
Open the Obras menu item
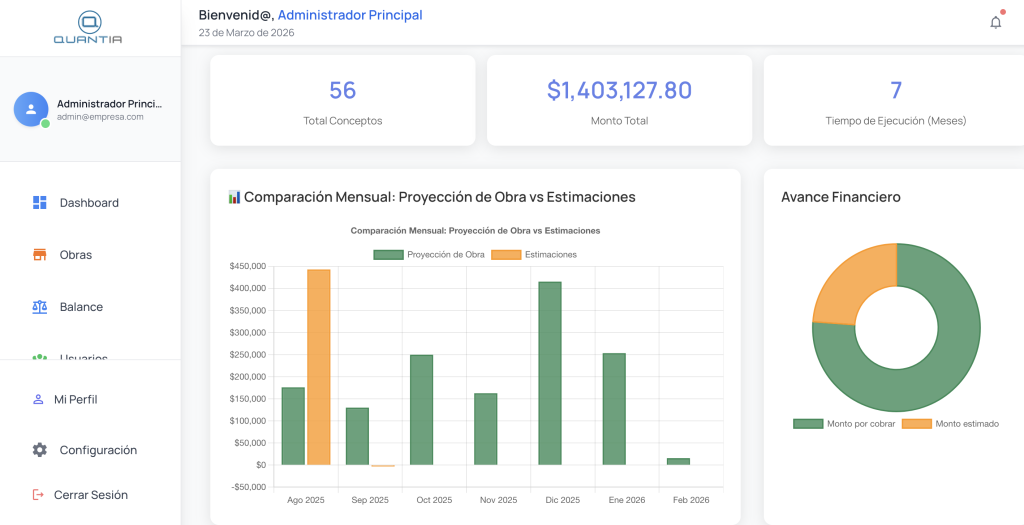[x=76, y=255]
